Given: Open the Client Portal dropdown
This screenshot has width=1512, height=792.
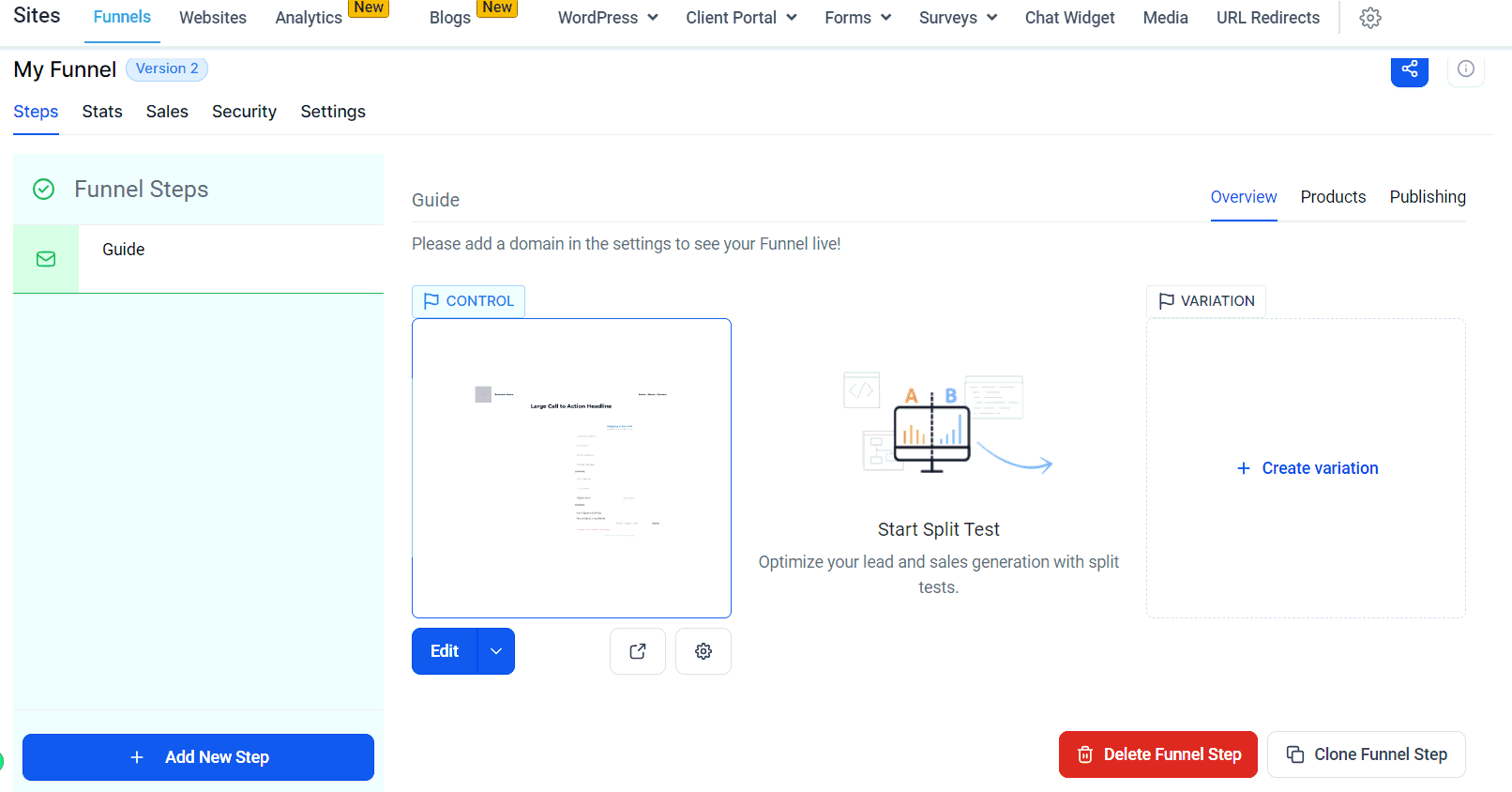Looking at the screenshot, I should pyautogui.click(x=741, y=18).
